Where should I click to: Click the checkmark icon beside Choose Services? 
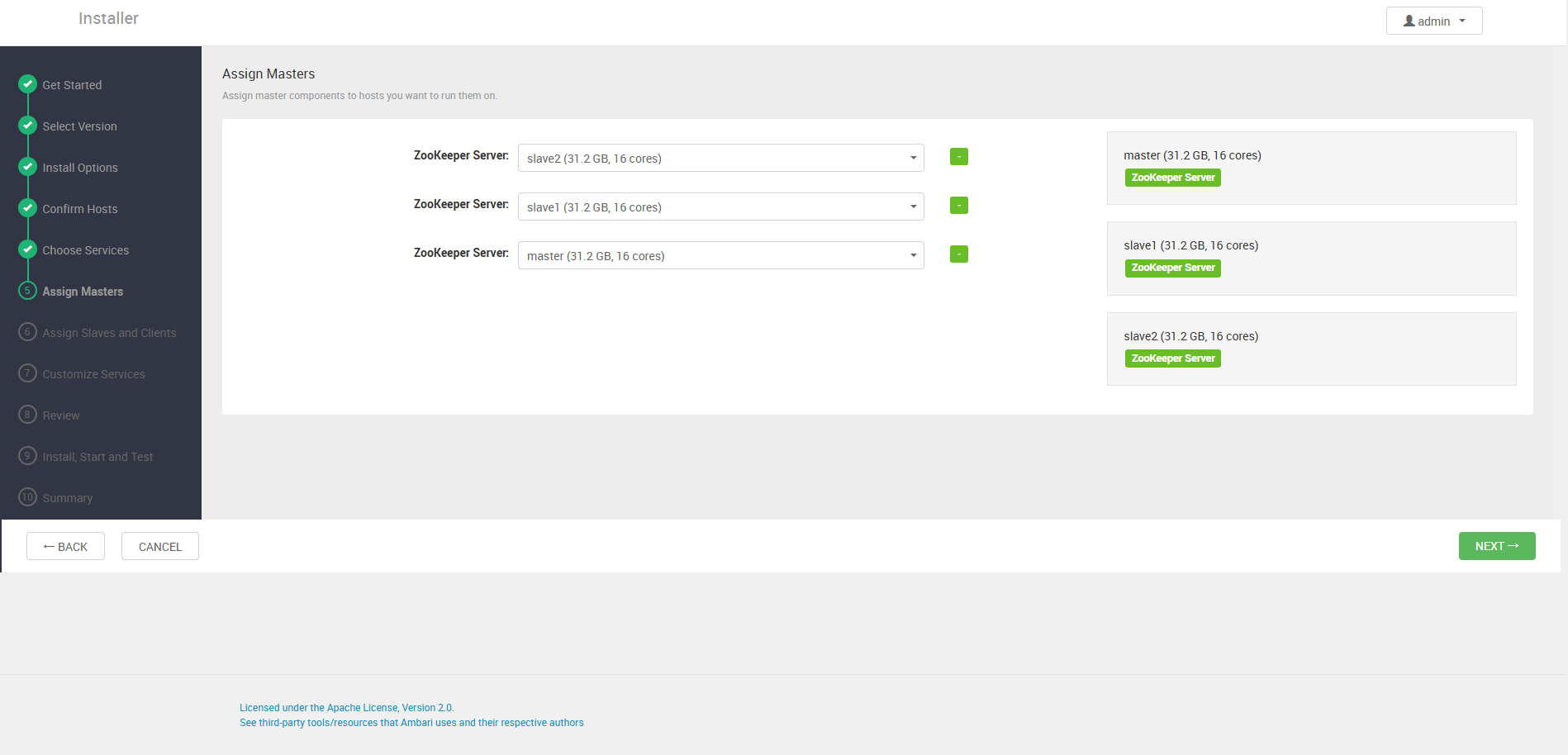27,249
